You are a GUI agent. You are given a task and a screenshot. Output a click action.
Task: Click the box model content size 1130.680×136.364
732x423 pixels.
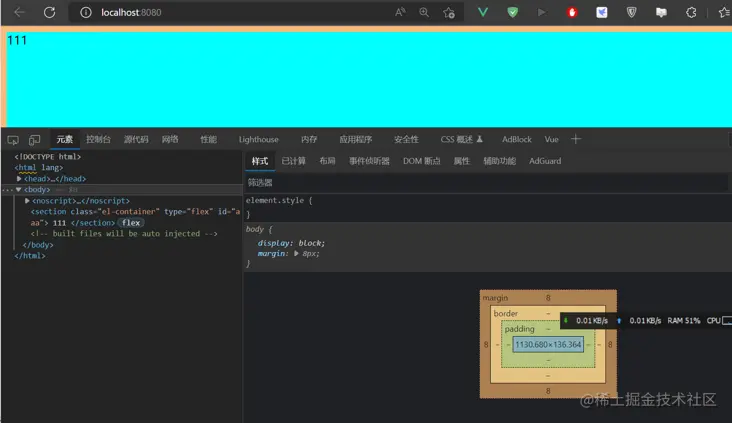pyautogui.click(x=548, y=345)
